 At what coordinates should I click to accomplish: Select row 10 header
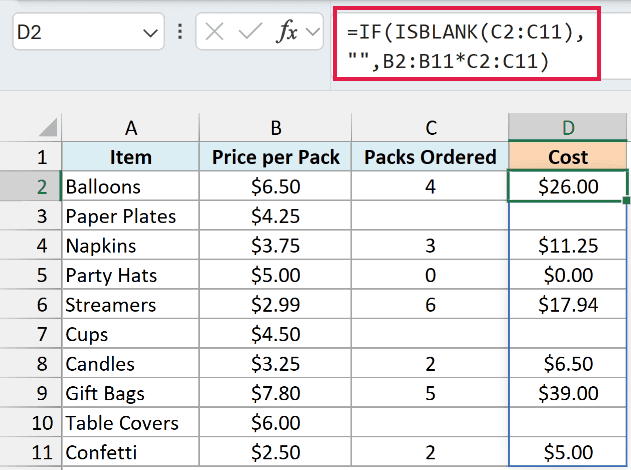[x=31, y=423]
